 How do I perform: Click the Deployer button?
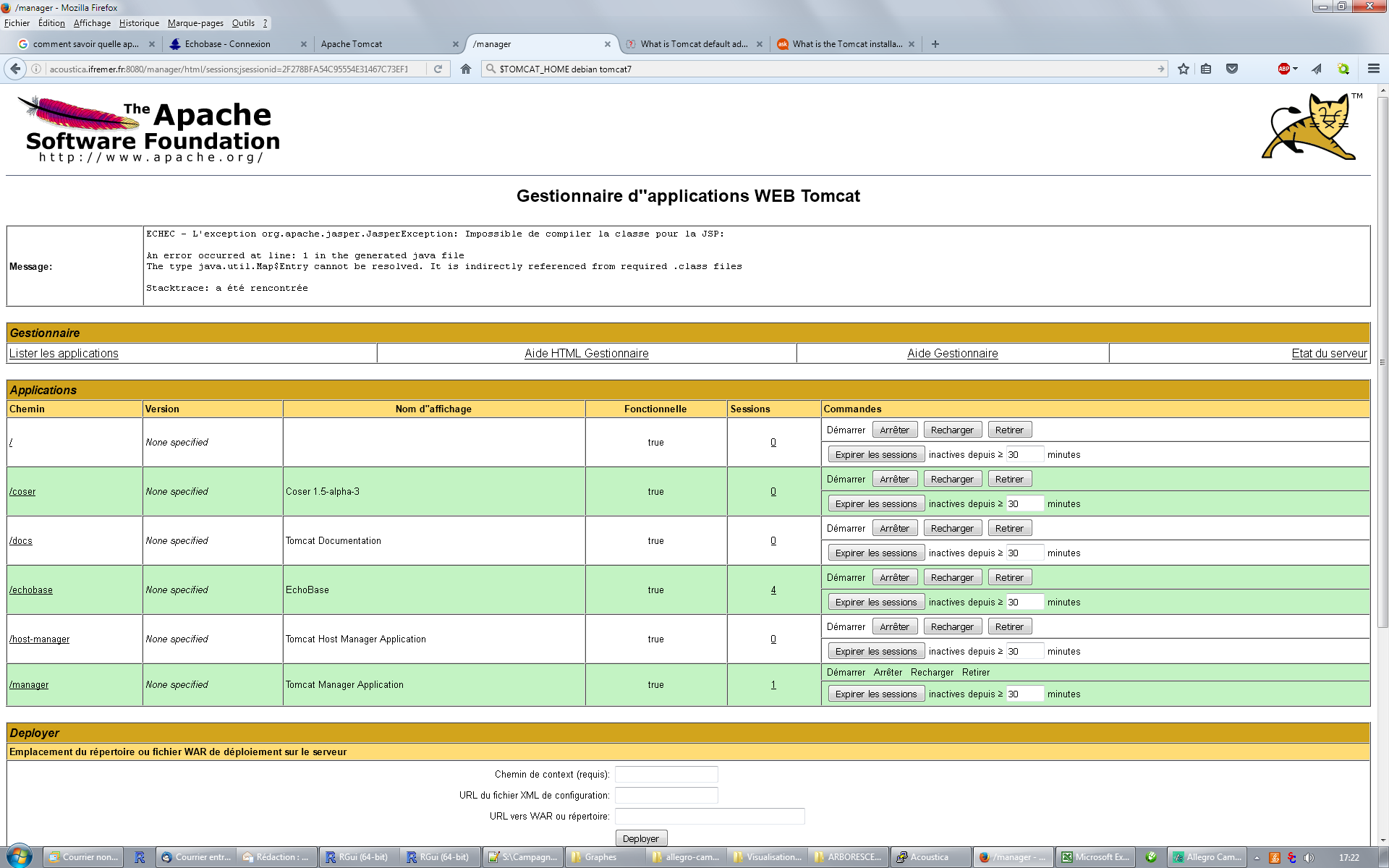(641, 838)
